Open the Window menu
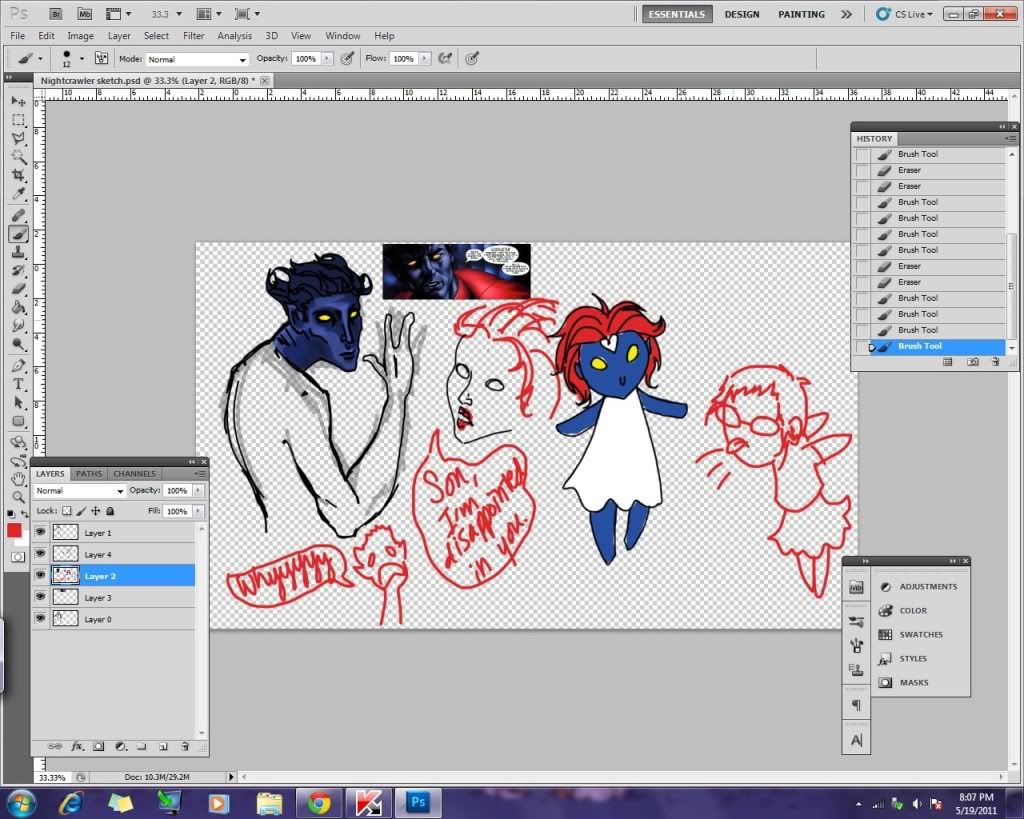The width and height of the screenshot is (1024, 819). pos(342,36)
